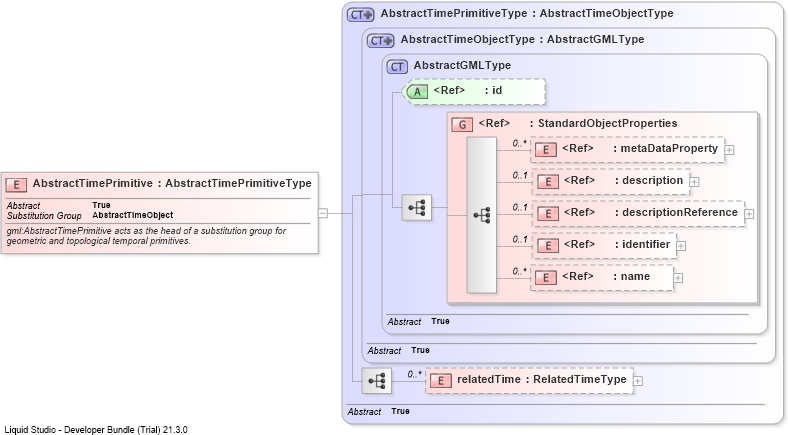Click the gml:AbstractTimePrimitive documentation text
This screenshot has width=788, height=435.
[x=146, y=236]
